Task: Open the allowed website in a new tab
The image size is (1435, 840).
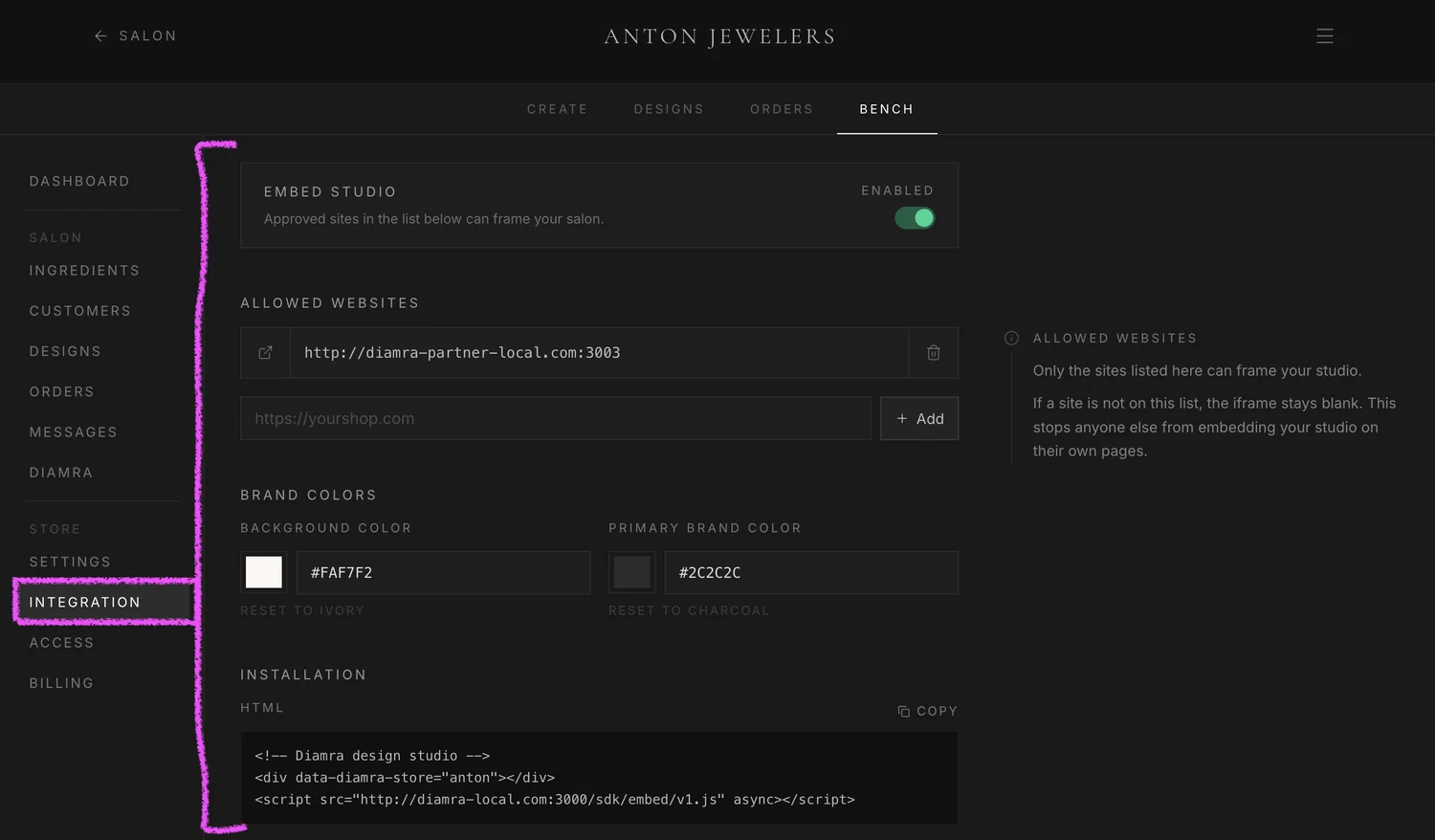Action: click(265, 353)
